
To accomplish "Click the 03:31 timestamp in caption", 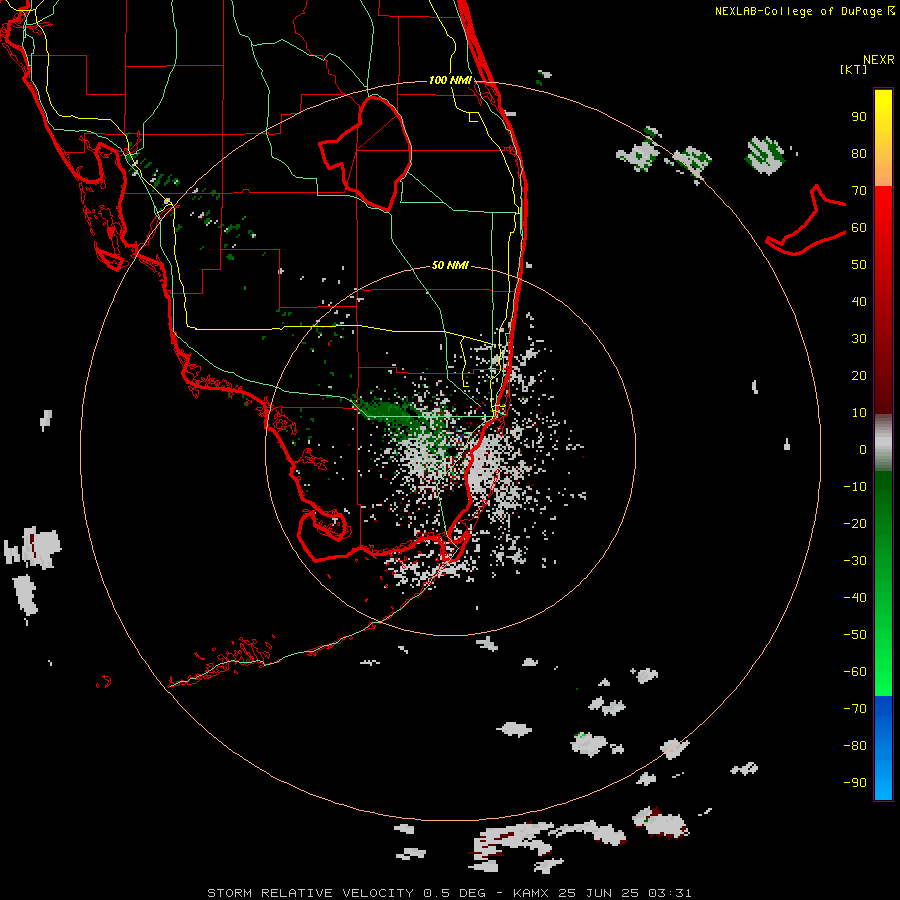I will (x=670, y=893).
